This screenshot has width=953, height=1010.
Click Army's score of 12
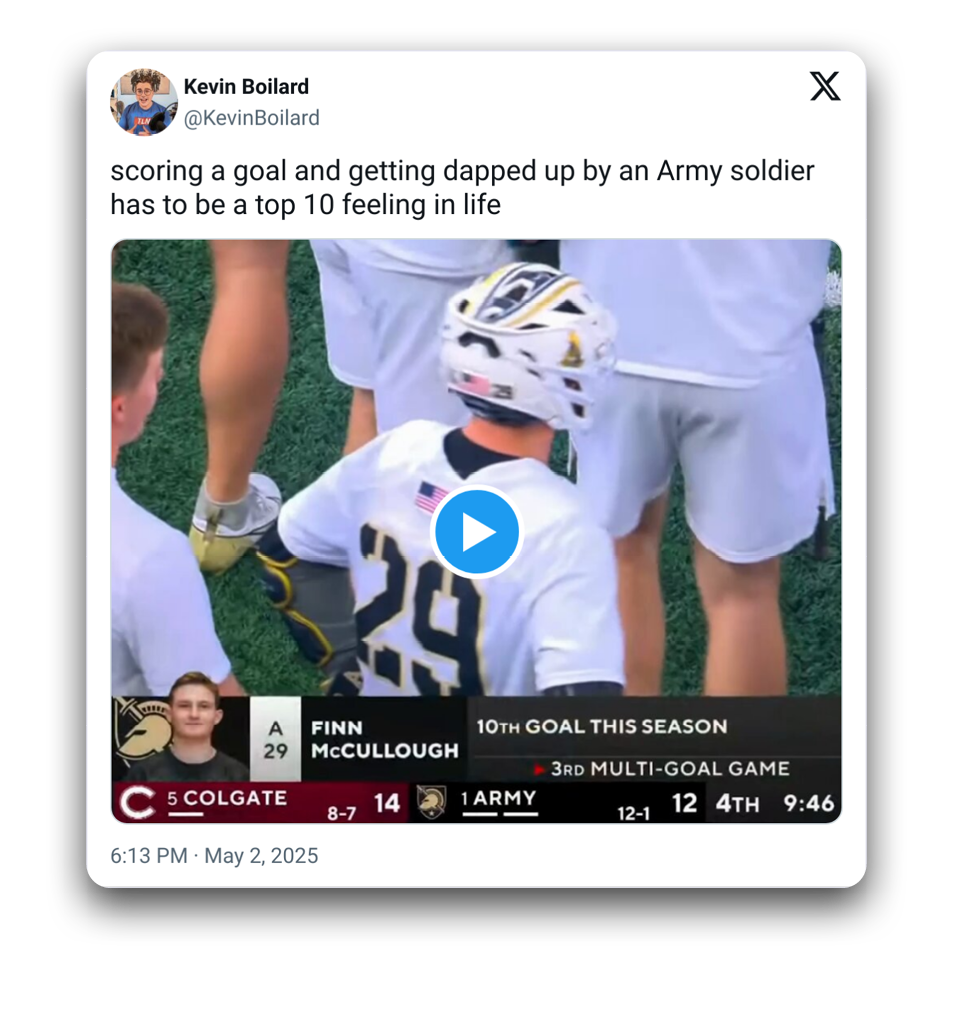[x=684, y=803]
